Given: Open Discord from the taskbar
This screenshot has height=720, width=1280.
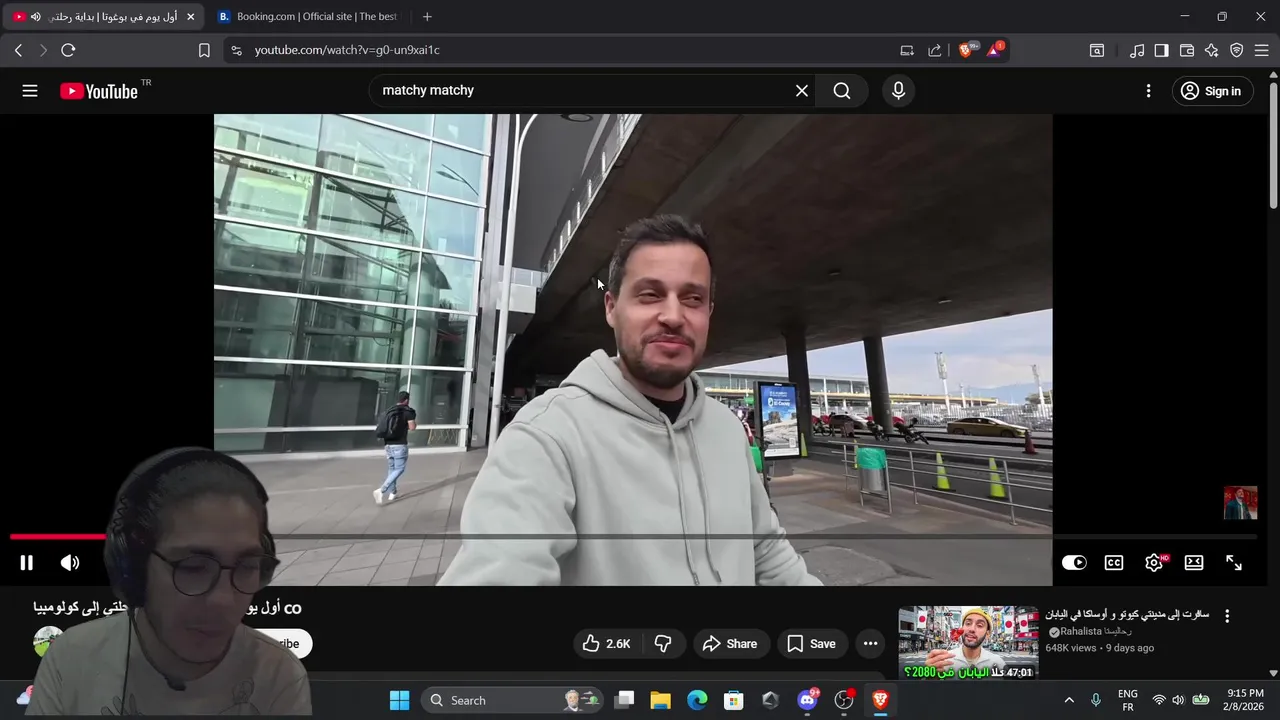Looking at the screenshot, I should pyautogui.click(x=807, y=700).
